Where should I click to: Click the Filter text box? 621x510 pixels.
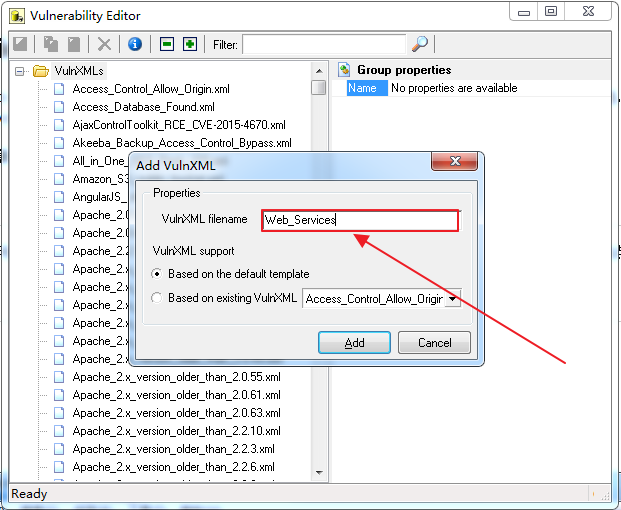pyautogui.click(x=323, y=44)
